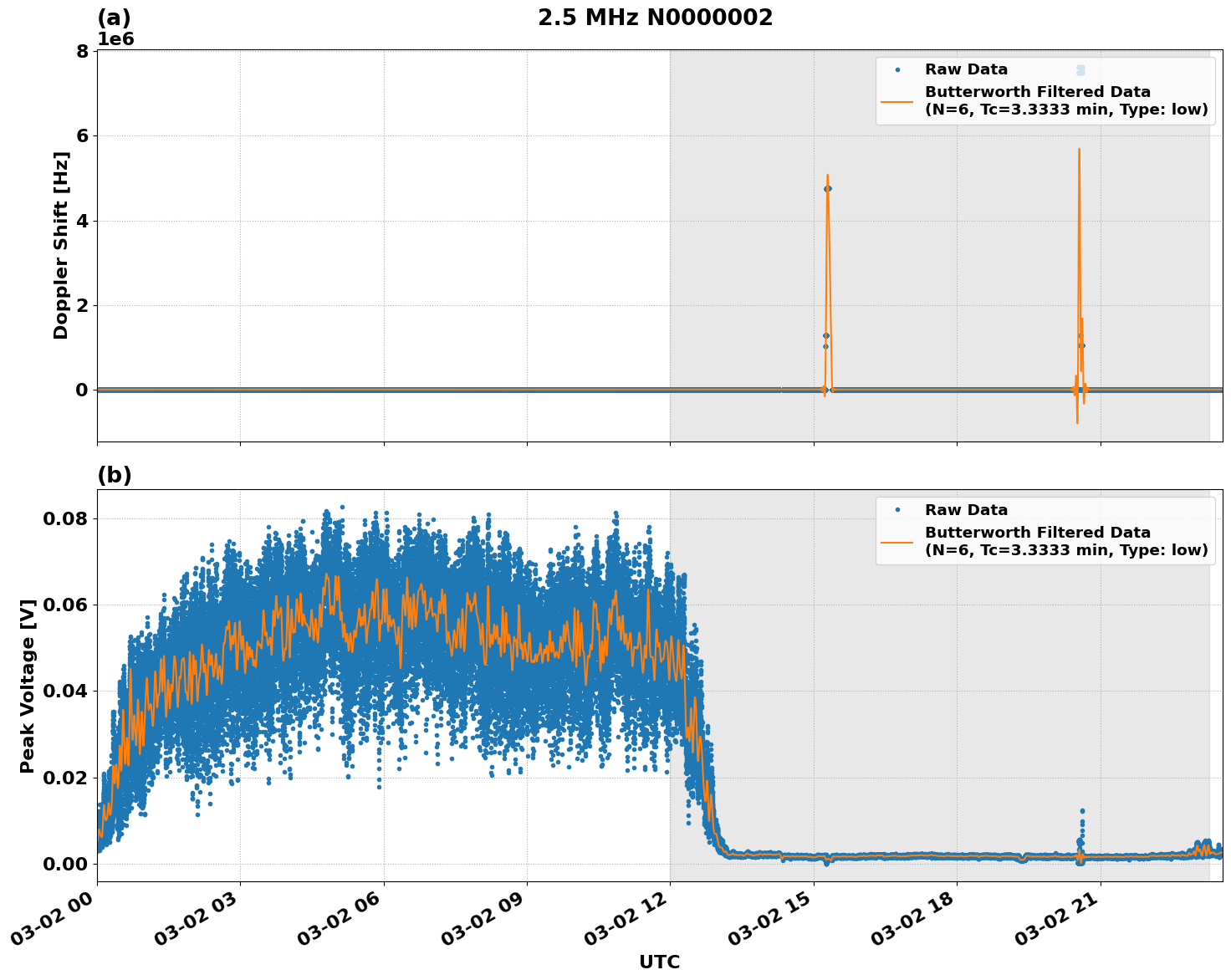The width and height of the screenshot is (1231, 980).
Task: Click the plot title "2.5 MHz N0000002"
Action: 655,18
